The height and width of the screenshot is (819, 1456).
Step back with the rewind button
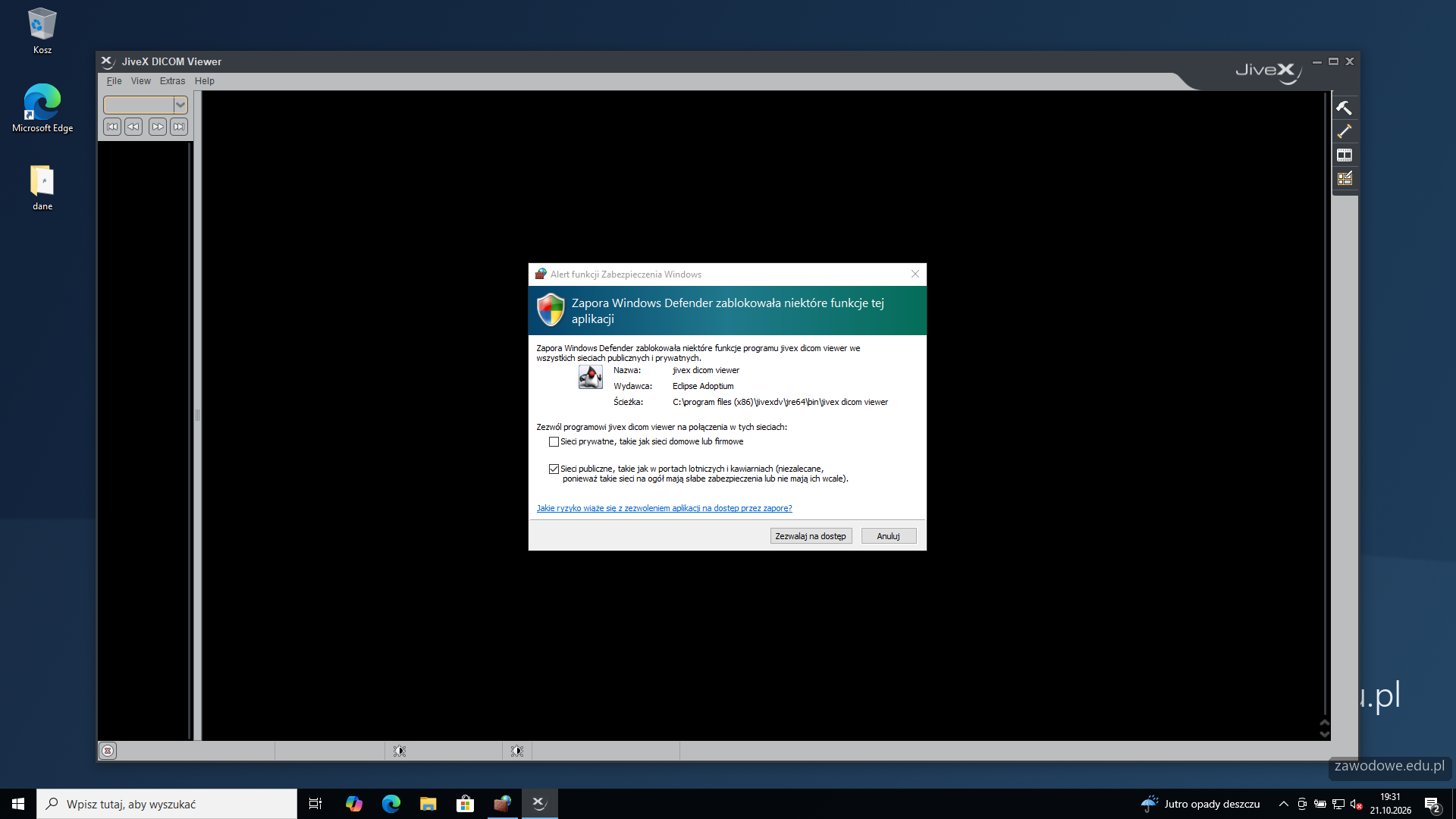coord(133,127)
